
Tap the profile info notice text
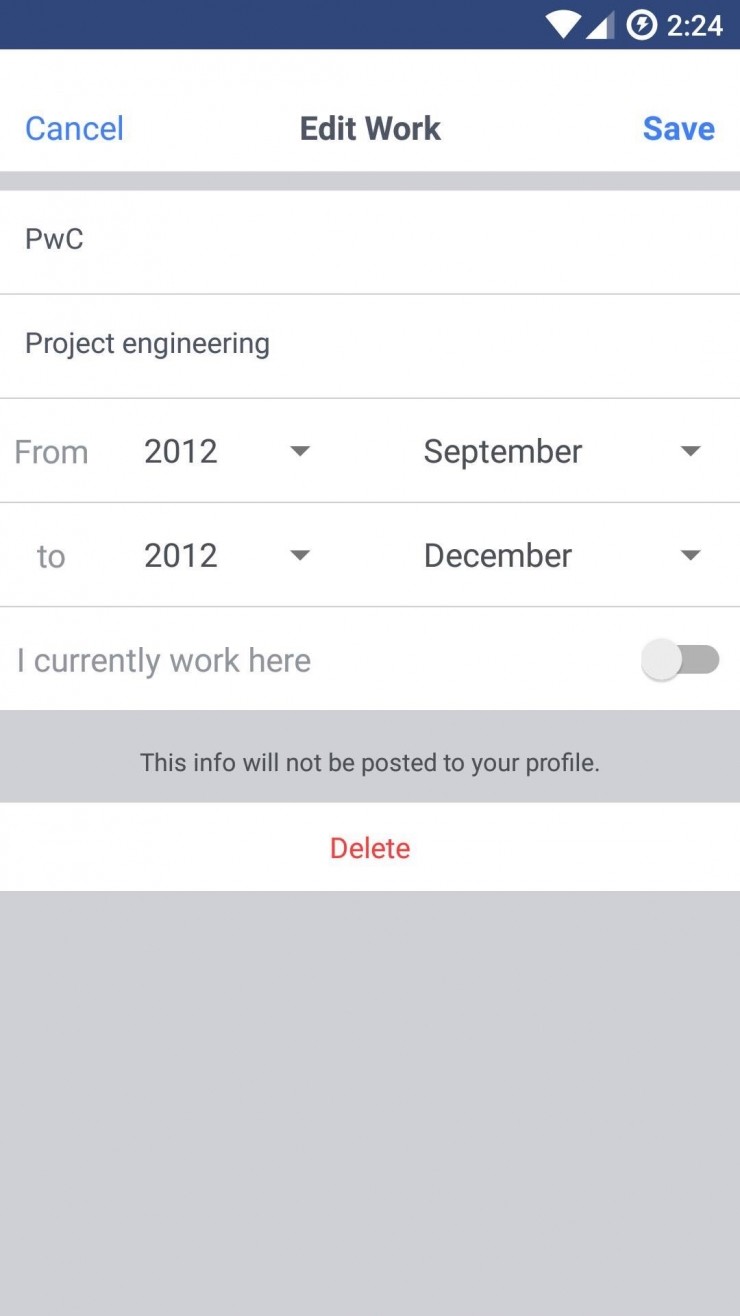point(370,763)
